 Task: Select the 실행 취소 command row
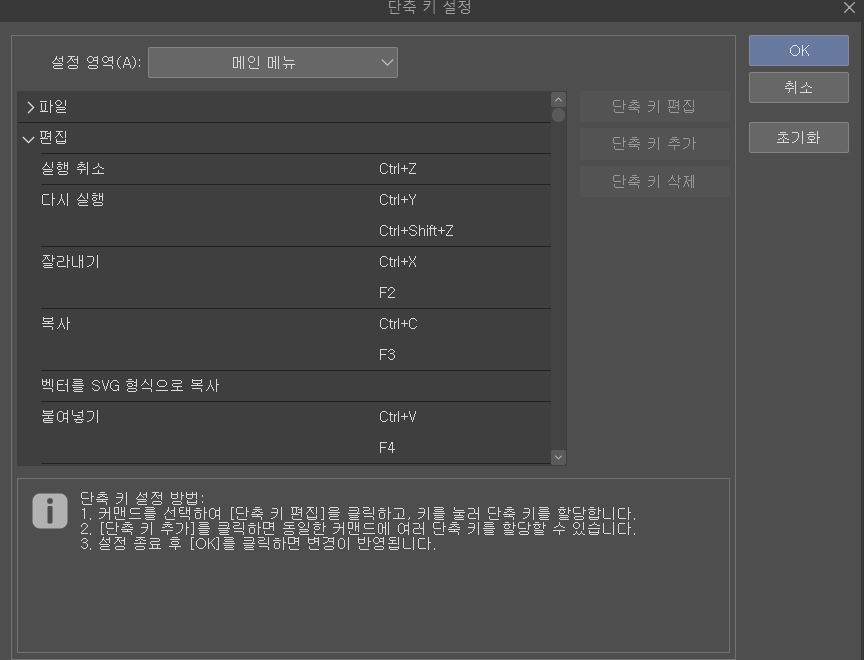click(x=295, y=169)
